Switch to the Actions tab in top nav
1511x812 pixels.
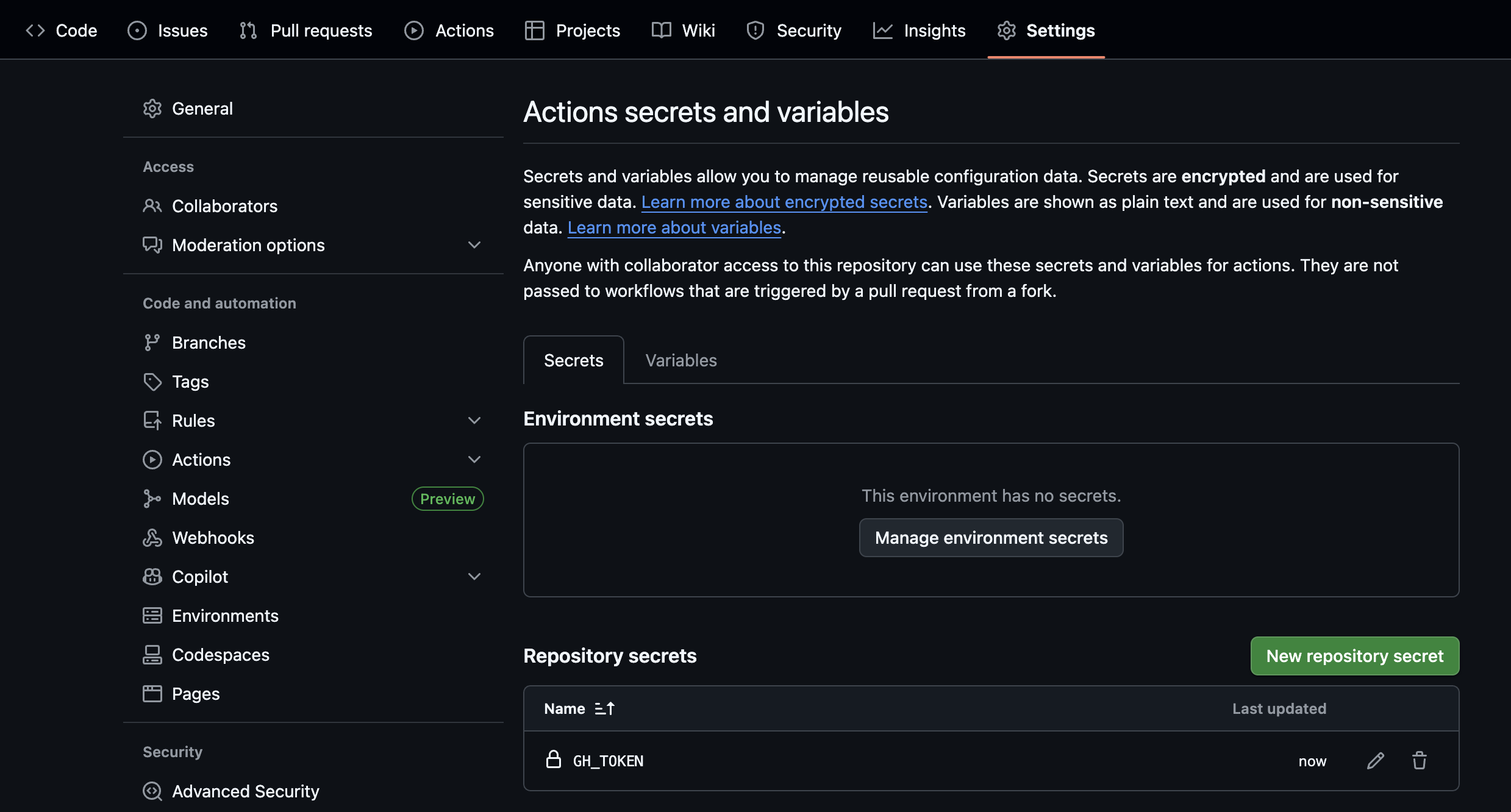449,30
